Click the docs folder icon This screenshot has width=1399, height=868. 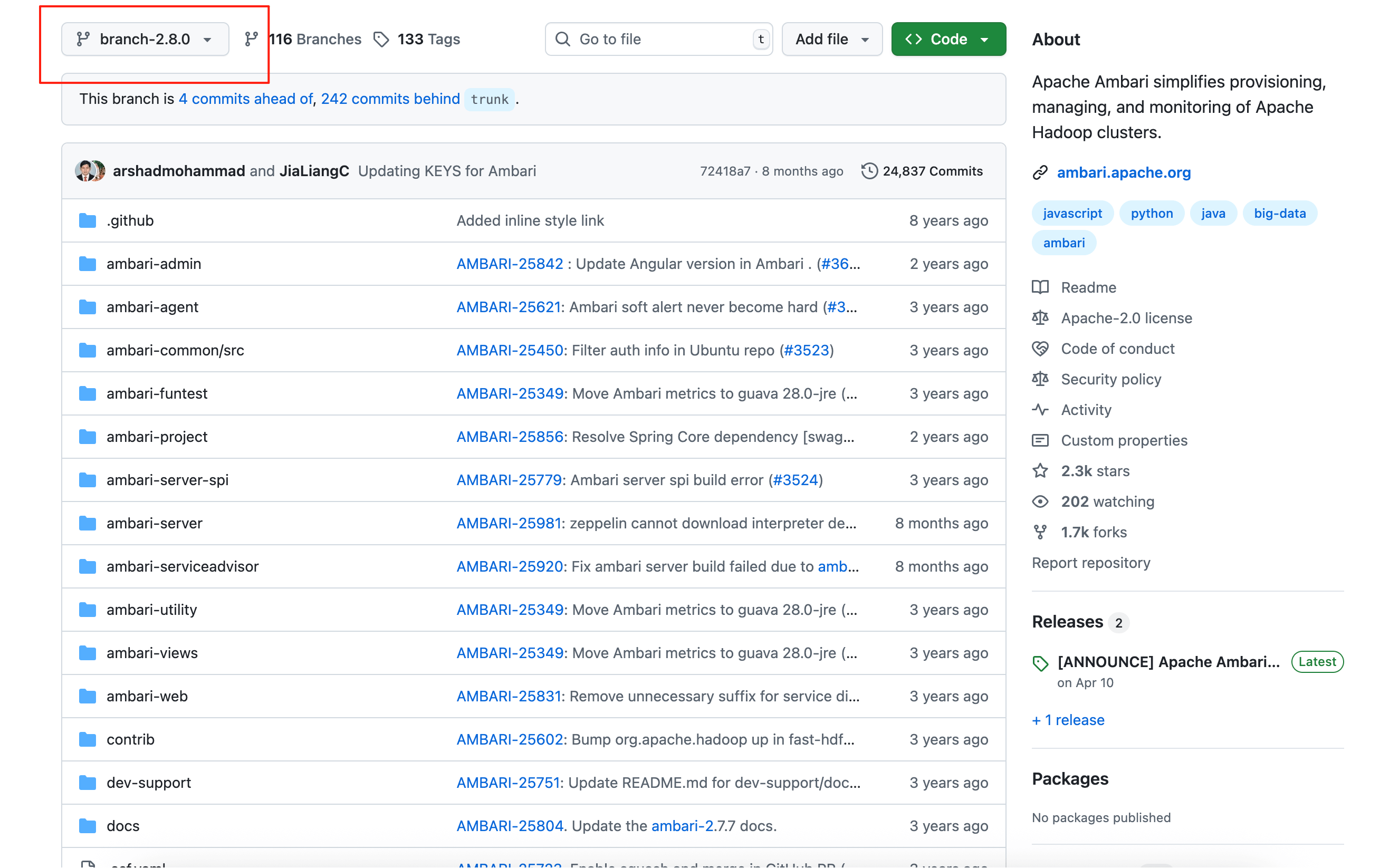(87, 826)
